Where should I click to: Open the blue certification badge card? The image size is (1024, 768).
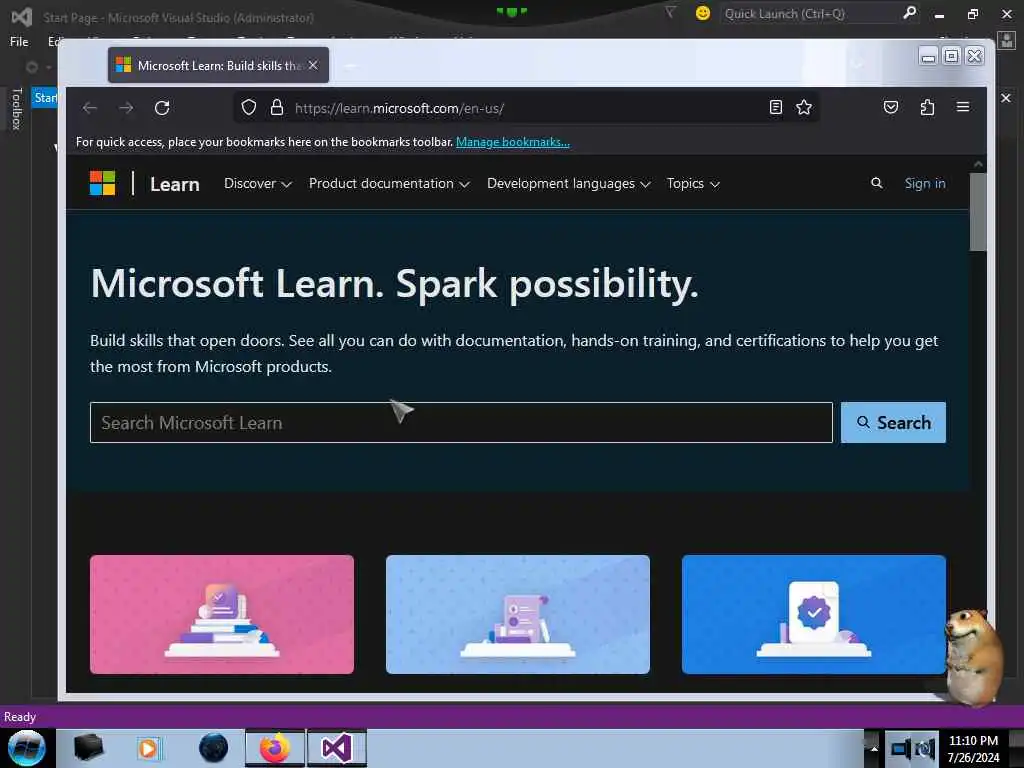click(813, 614)
